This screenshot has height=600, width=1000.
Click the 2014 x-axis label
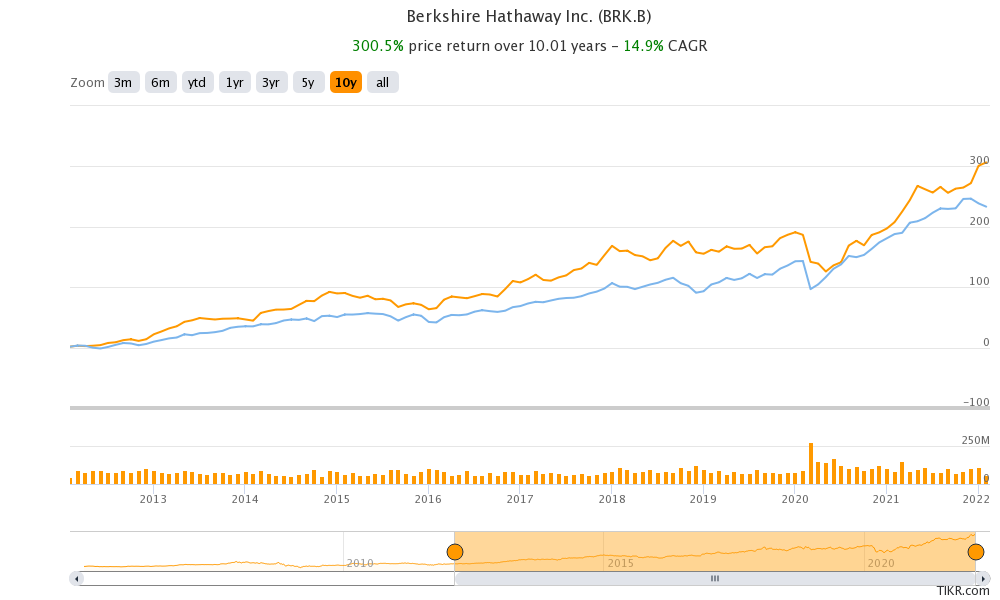(x=245, y=499)
